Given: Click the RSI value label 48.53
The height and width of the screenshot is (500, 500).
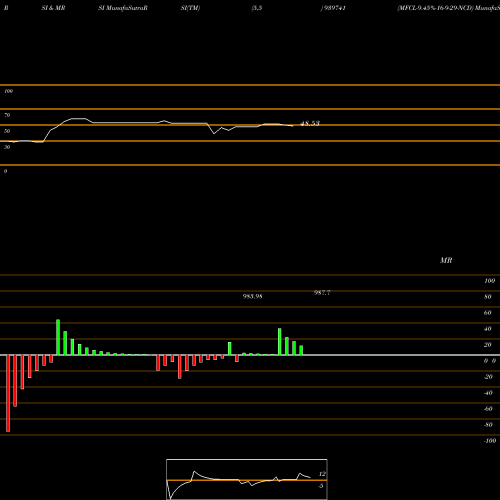Looking at the screenshot, I should tap(310, 123).
